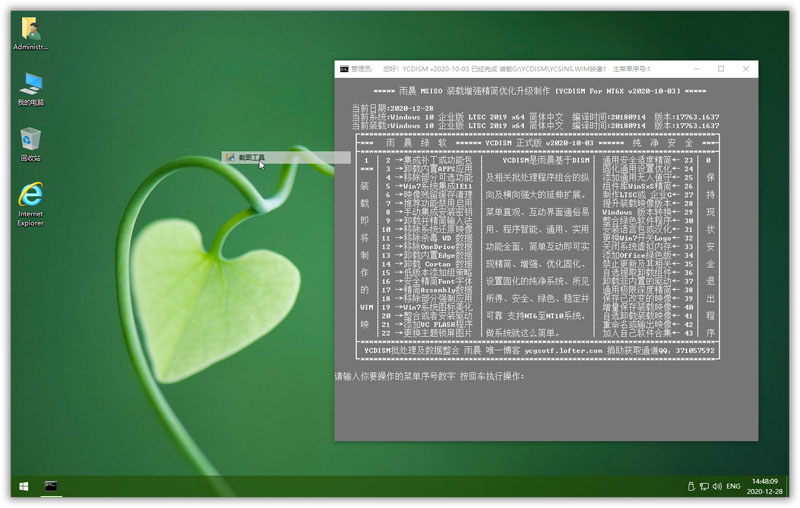Click the 截图工具 item
This screenshot has height=508, width=800.
(x=286, y=158)
